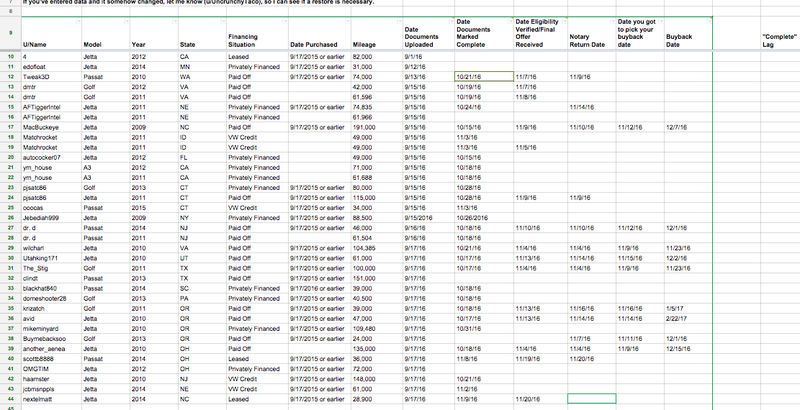Select the clindt name cell

point(51,278)
